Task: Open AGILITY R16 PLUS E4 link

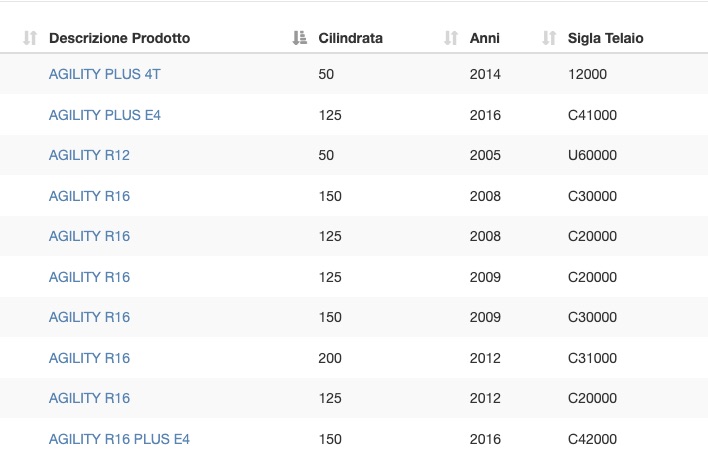Action: coord(119,439)
